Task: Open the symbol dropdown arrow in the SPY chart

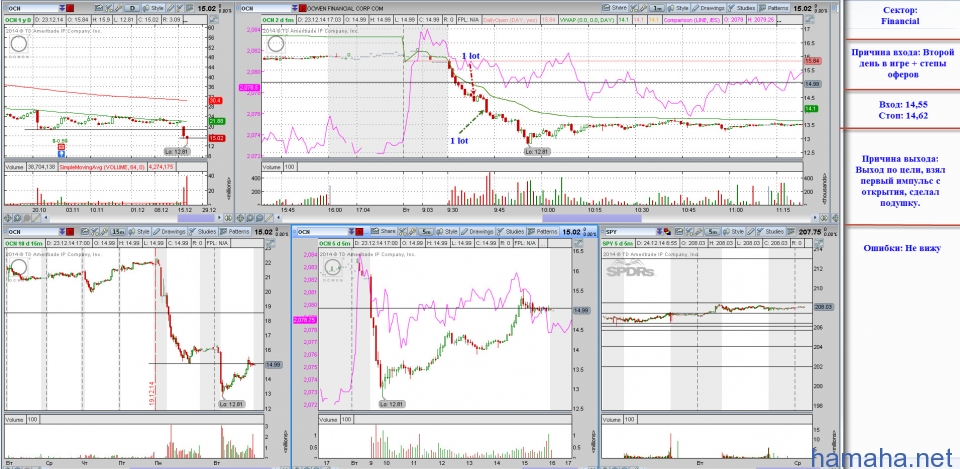Action: 659,231
